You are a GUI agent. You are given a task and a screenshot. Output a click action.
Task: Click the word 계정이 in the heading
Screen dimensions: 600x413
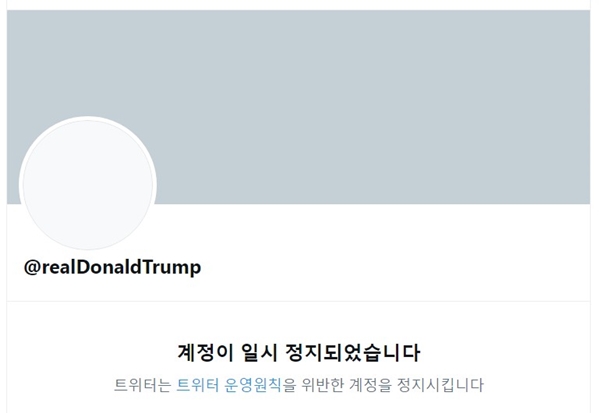[x=205, y=353]
